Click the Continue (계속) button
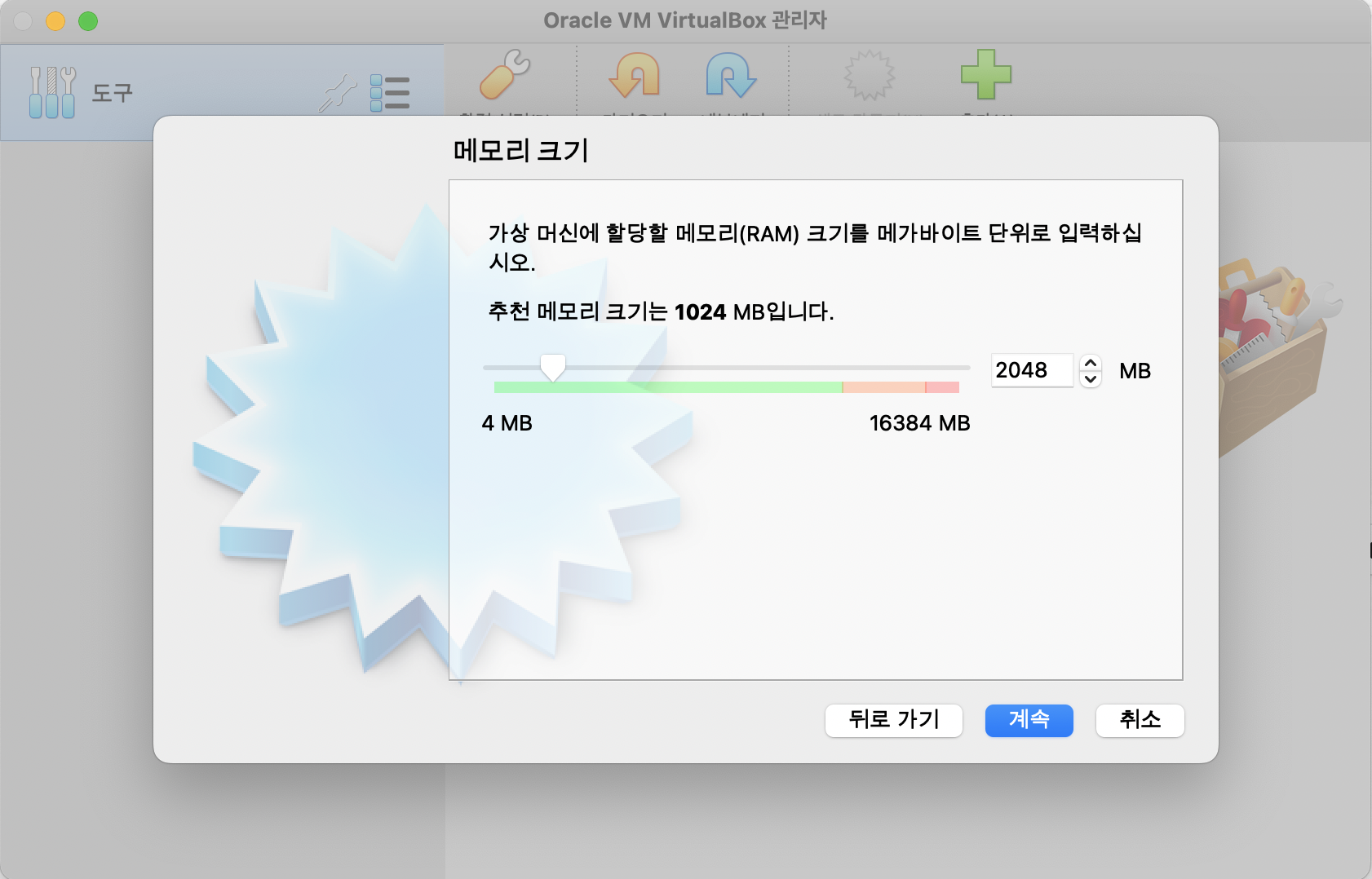 [1029, 720]
